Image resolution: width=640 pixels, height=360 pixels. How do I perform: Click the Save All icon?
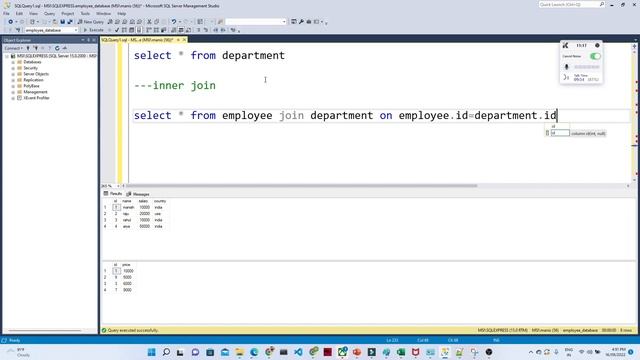click(x=70, y=22)
